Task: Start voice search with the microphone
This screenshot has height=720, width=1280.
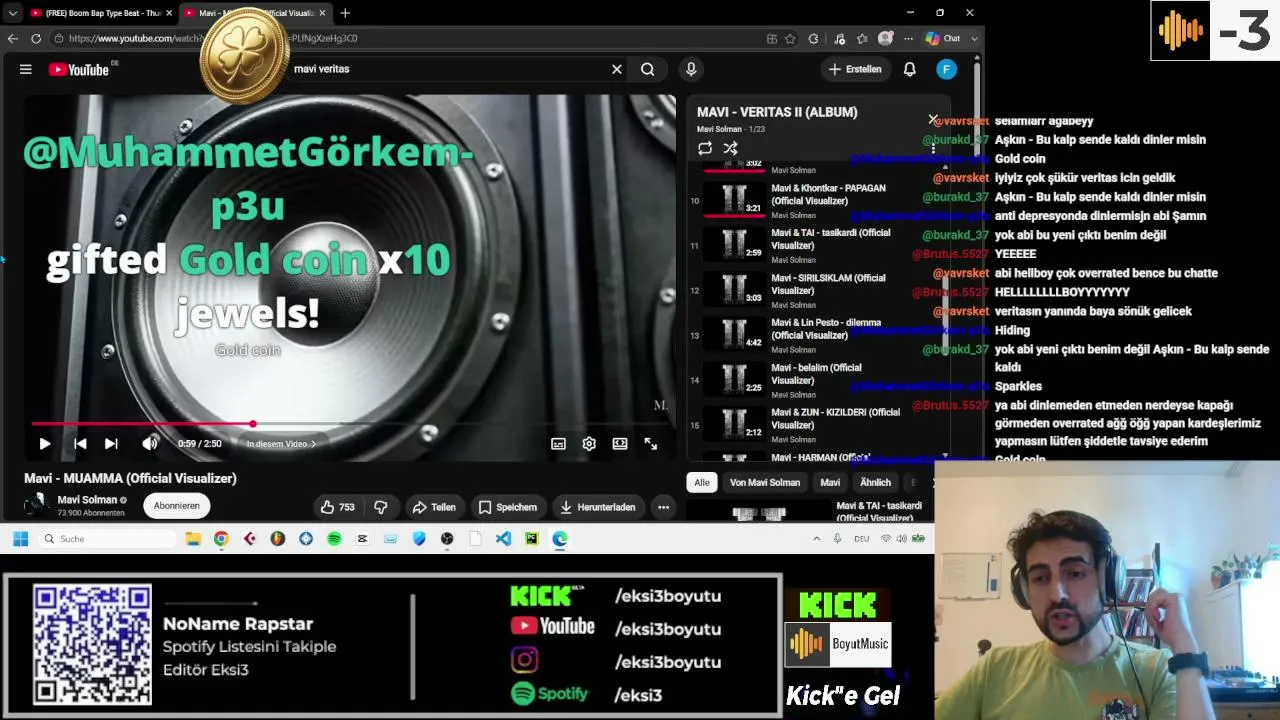Action: pos(691,69)
